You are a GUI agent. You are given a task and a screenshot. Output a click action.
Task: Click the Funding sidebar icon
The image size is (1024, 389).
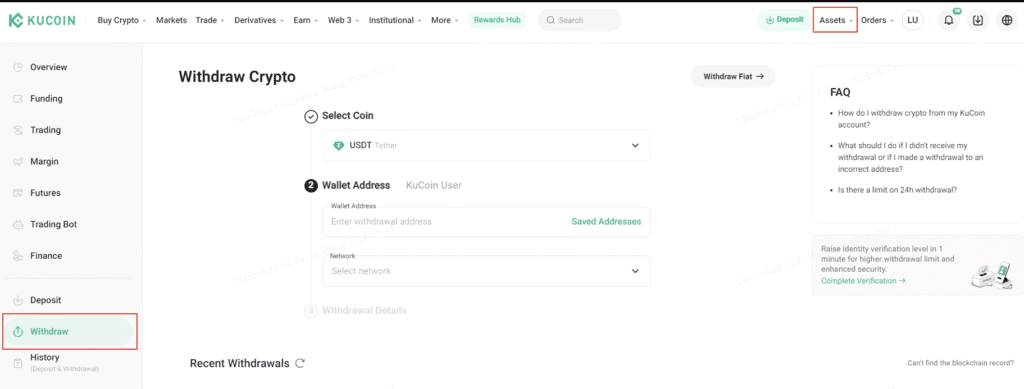click(18, 99)
